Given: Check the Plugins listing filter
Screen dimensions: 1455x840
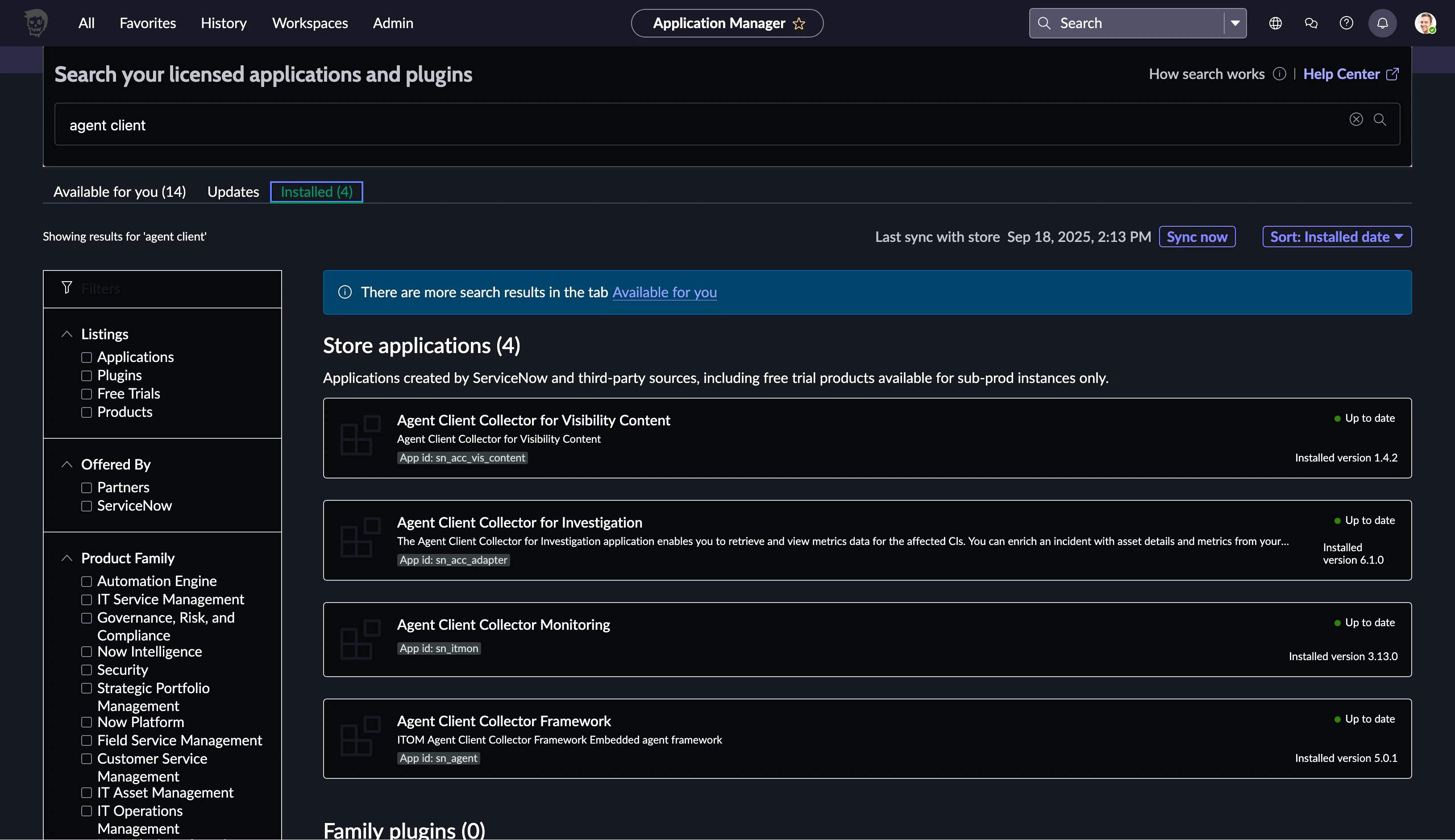Looking at the screenshot, I should (87, 375).
